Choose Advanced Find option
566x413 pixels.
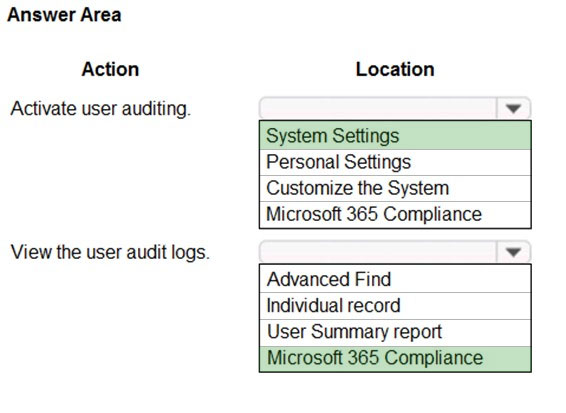click(395, 279)
